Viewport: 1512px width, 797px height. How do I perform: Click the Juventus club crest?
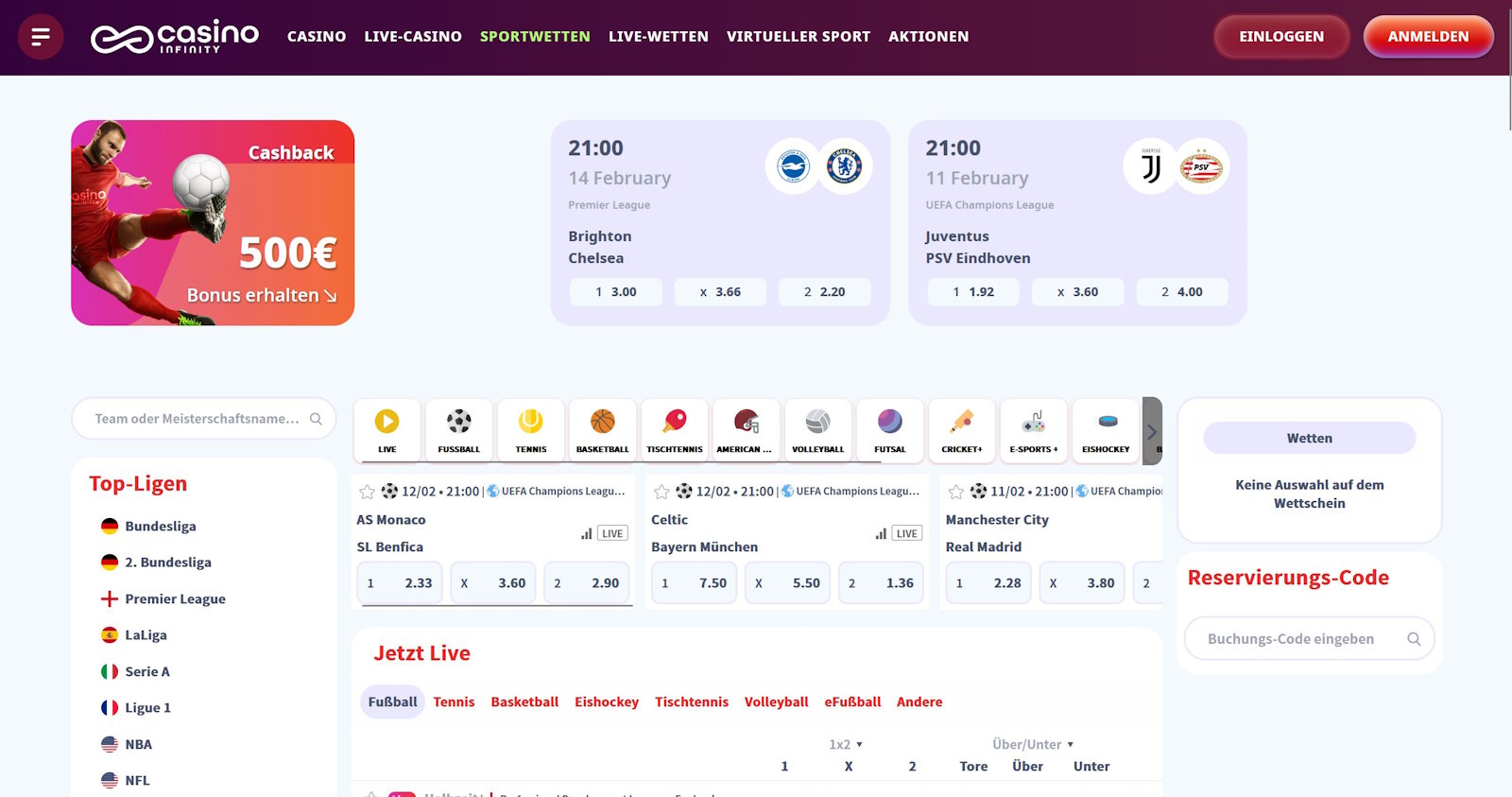1150,166
